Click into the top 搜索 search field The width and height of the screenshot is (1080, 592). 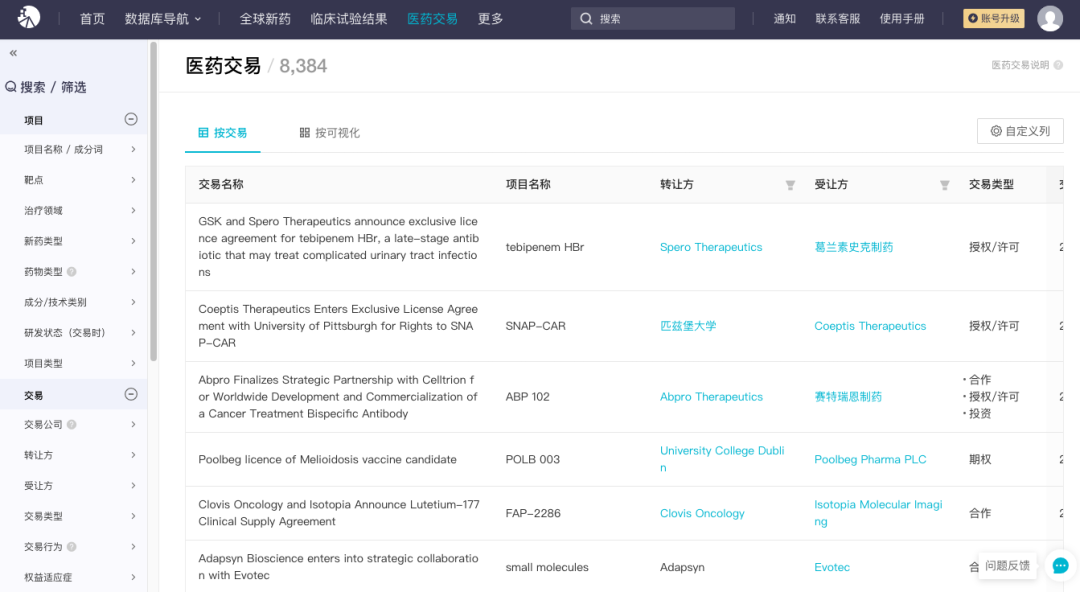[653, 19]
